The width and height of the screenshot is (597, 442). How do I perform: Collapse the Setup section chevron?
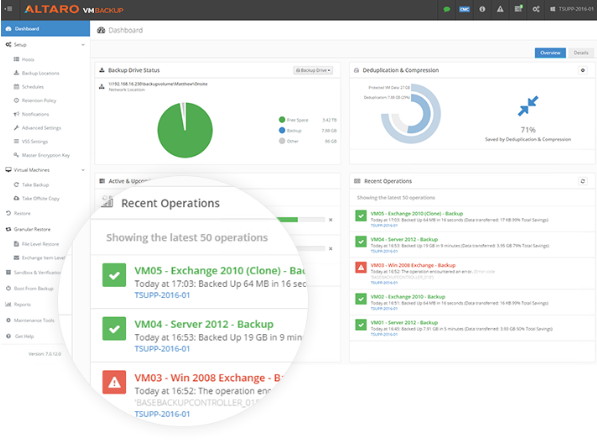pos(83,45)
